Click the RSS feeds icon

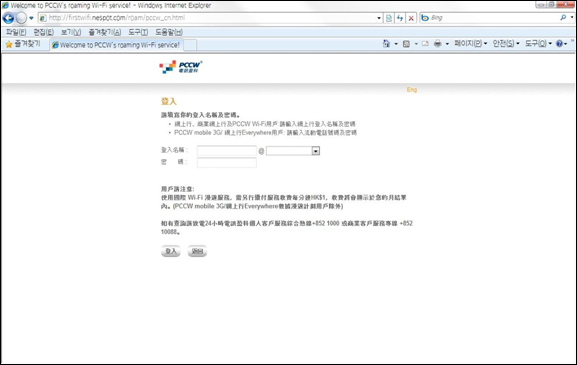coord(406,44)
